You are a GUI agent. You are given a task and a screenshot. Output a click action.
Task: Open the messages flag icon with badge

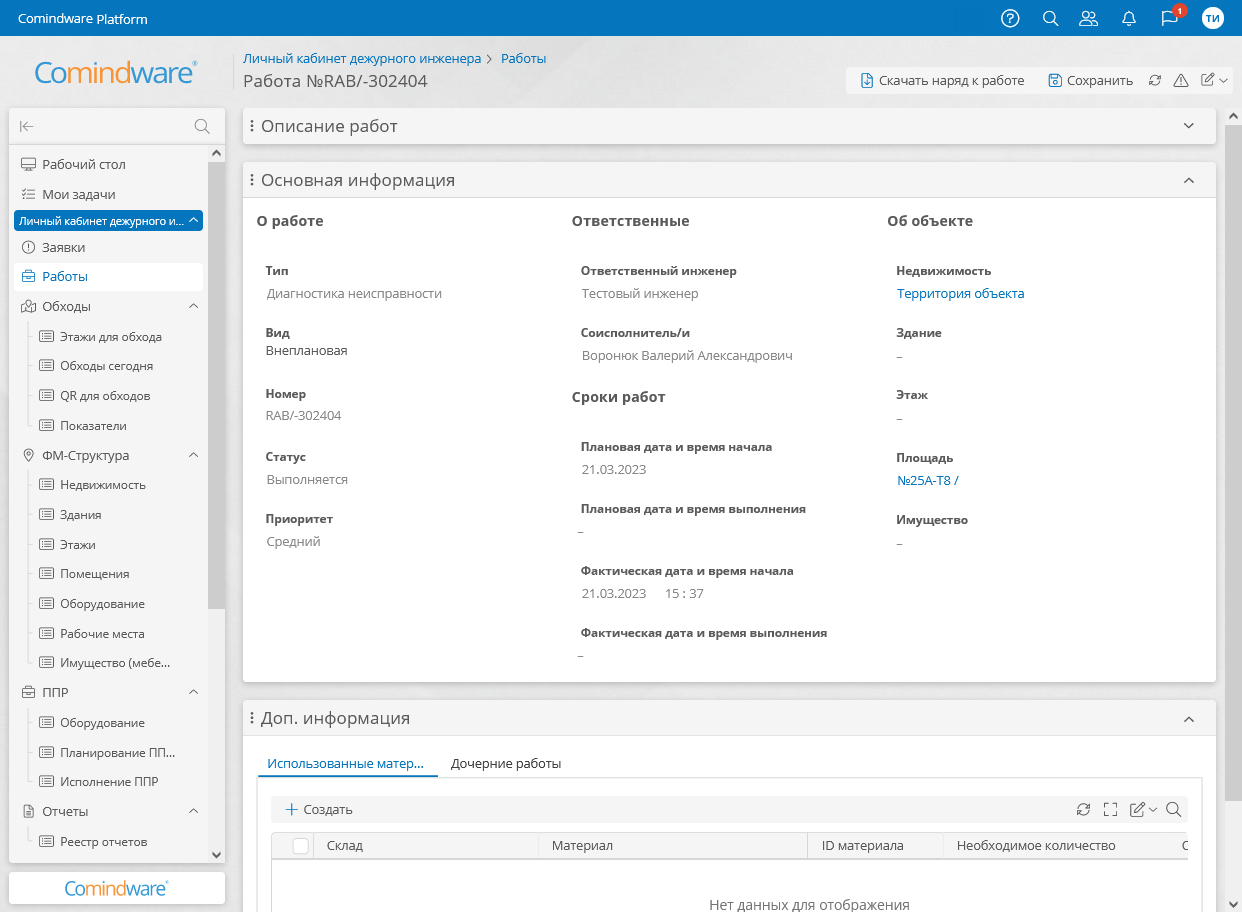[1169, 18]
